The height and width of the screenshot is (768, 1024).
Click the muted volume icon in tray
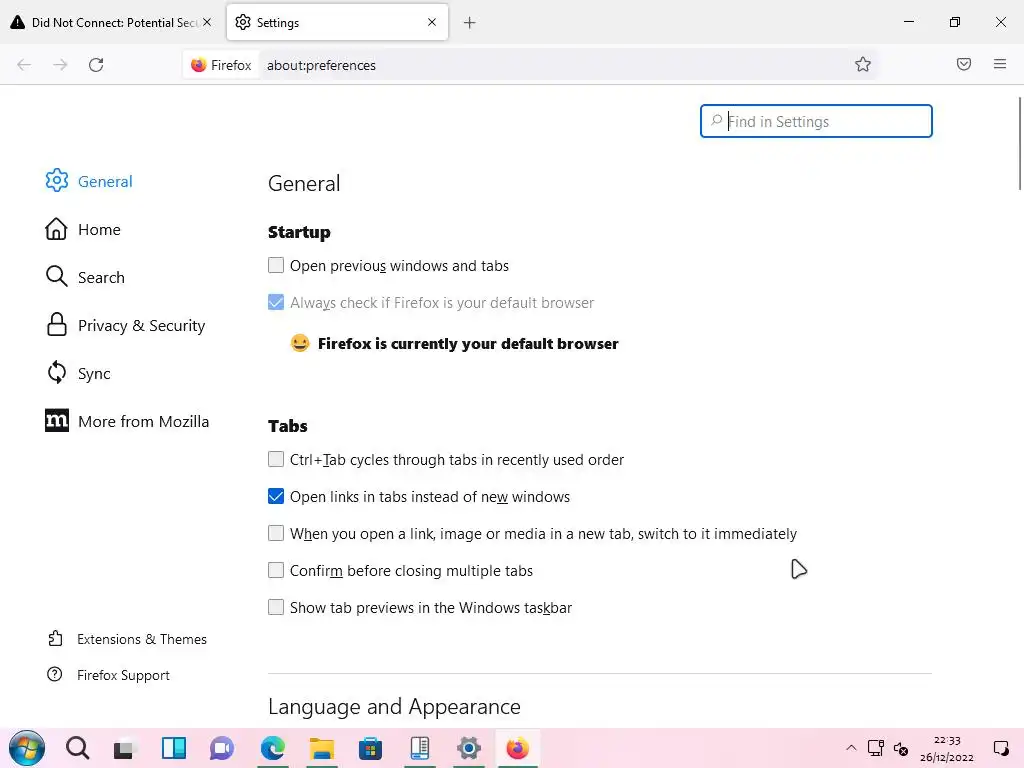[x=901, y=748]
